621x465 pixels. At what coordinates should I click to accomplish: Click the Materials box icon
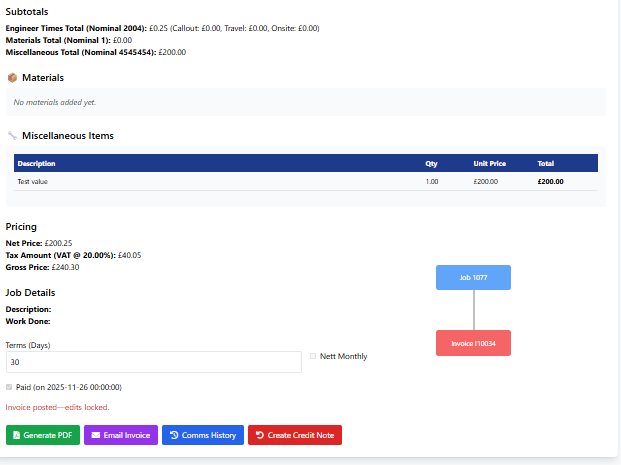[12, 78]
